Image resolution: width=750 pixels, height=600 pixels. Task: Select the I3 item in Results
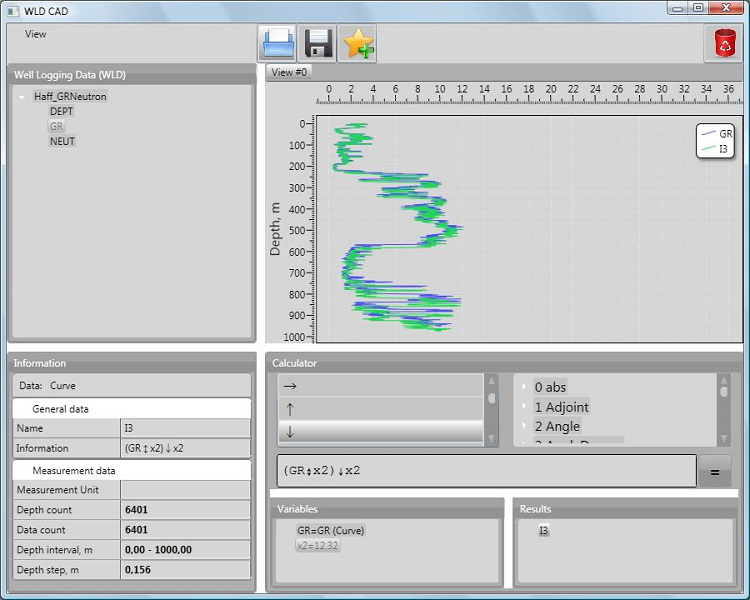coord(544,531)
